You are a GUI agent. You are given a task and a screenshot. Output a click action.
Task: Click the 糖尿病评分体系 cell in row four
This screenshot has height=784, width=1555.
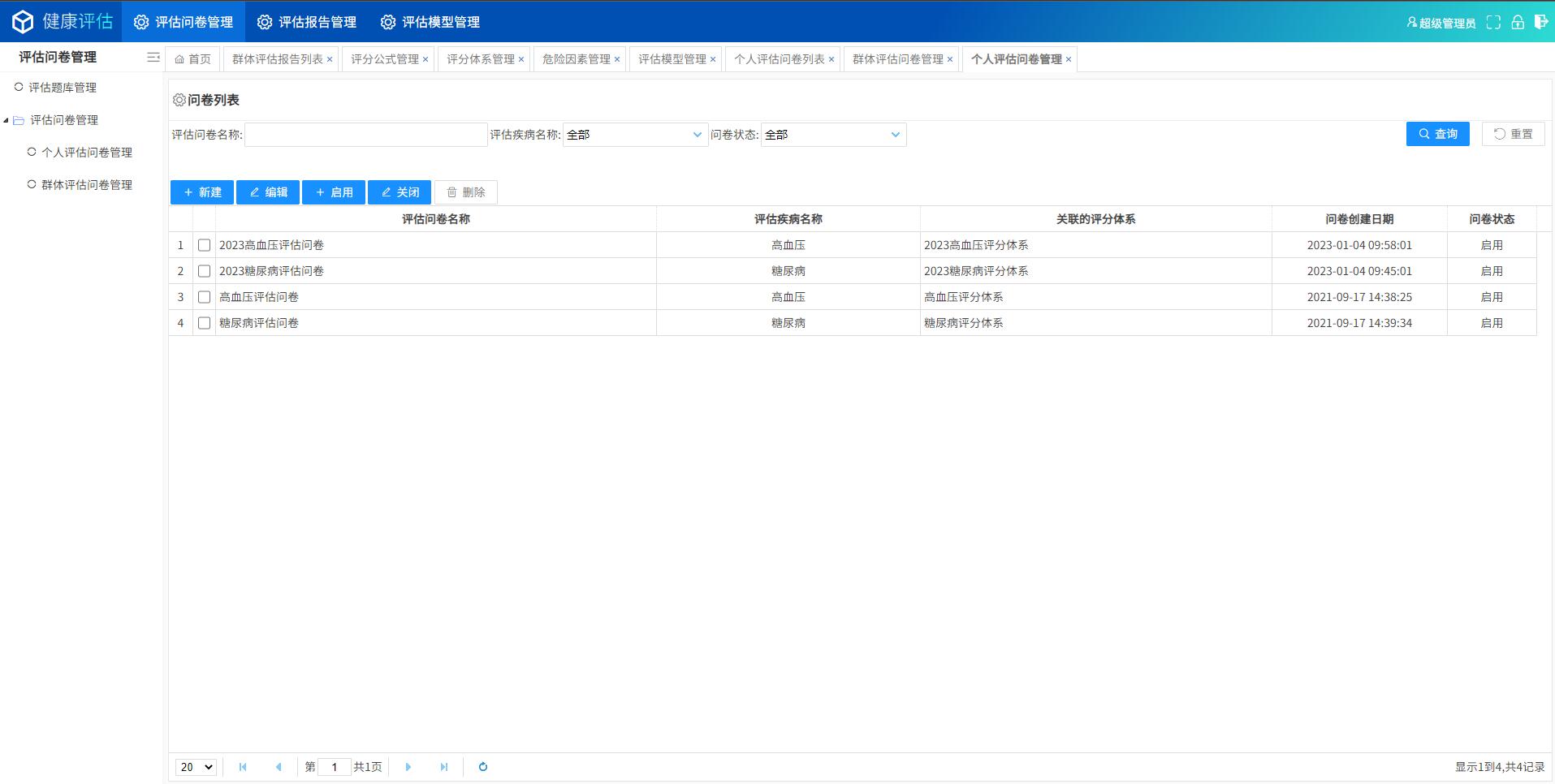(1096, 323)
